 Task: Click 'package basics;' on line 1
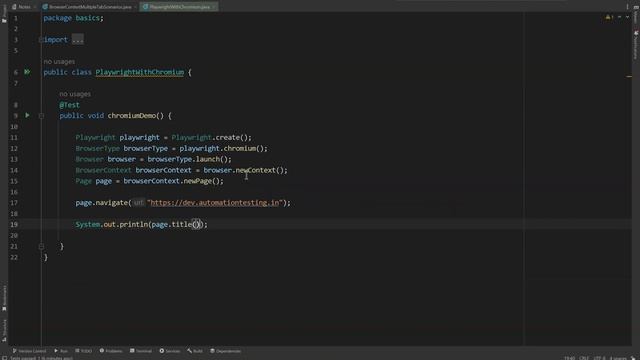pyautogui.click(x=73, y=18)
